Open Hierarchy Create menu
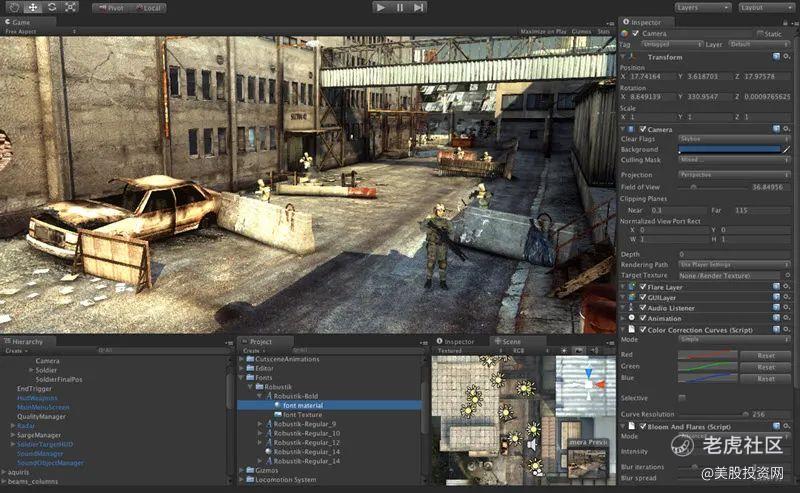 [x=16, y=351]
